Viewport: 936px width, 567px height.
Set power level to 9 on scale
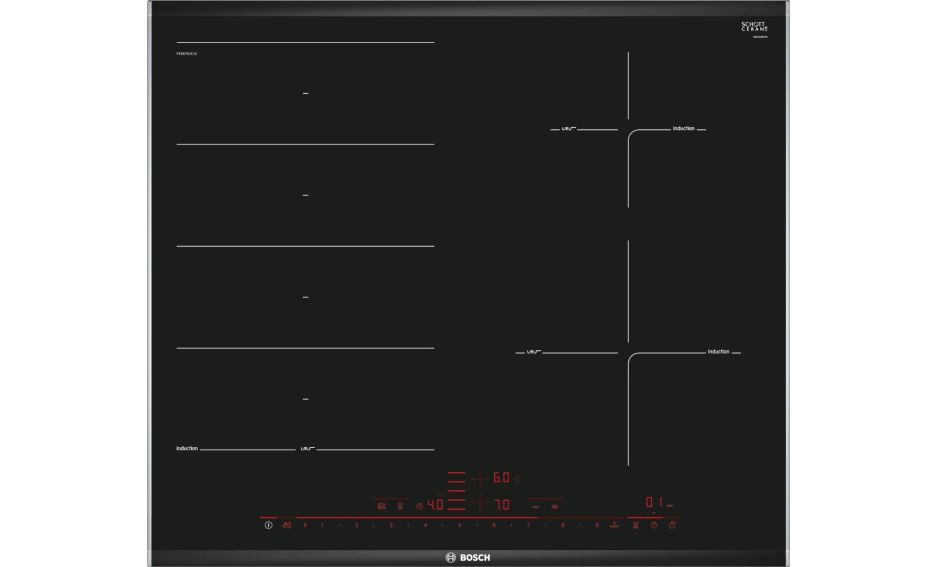[x=597, y=525]
